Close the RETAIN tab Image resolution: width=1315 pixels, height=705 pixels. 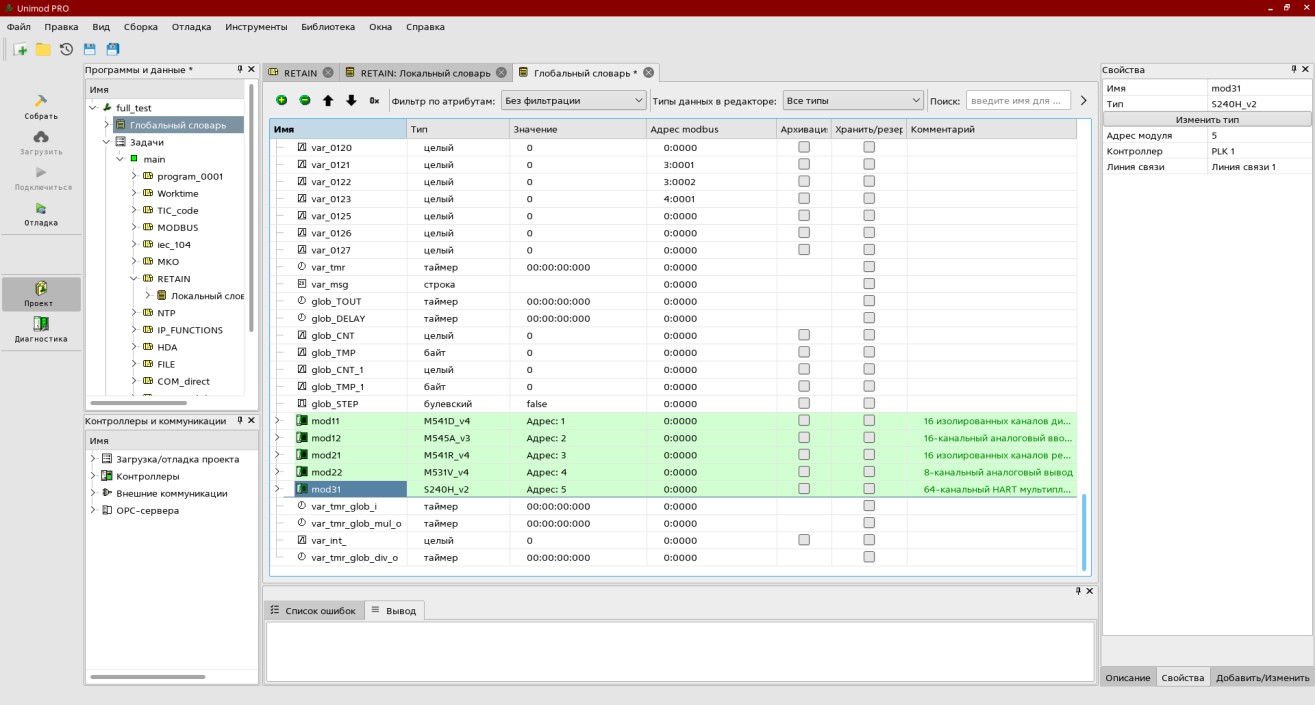328,73
